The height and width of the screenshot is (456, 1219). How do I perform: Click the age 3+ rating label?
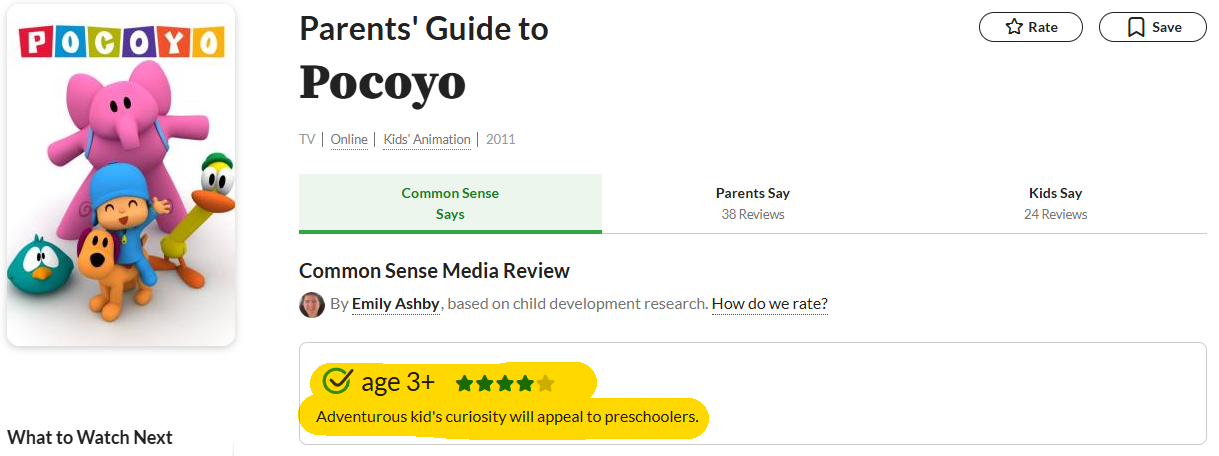398,382
